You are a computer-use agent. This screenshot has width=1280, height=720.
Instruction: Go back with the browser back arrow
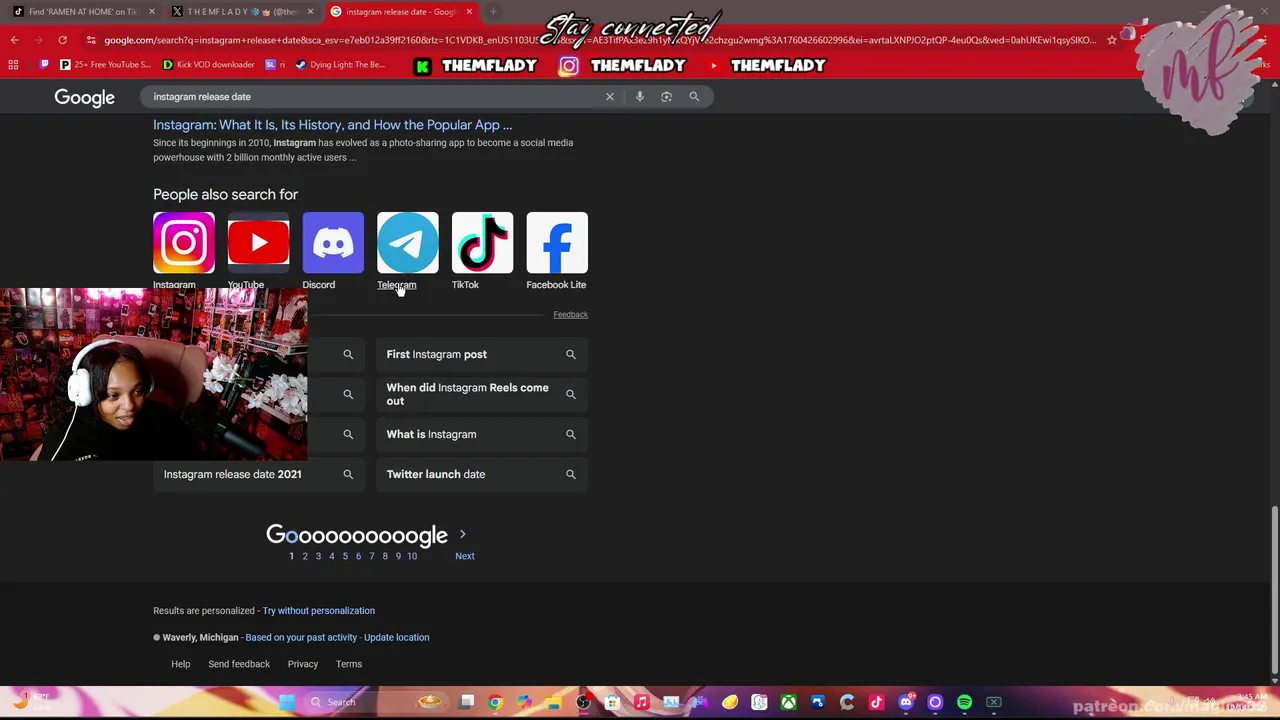(x=14, y=40)
